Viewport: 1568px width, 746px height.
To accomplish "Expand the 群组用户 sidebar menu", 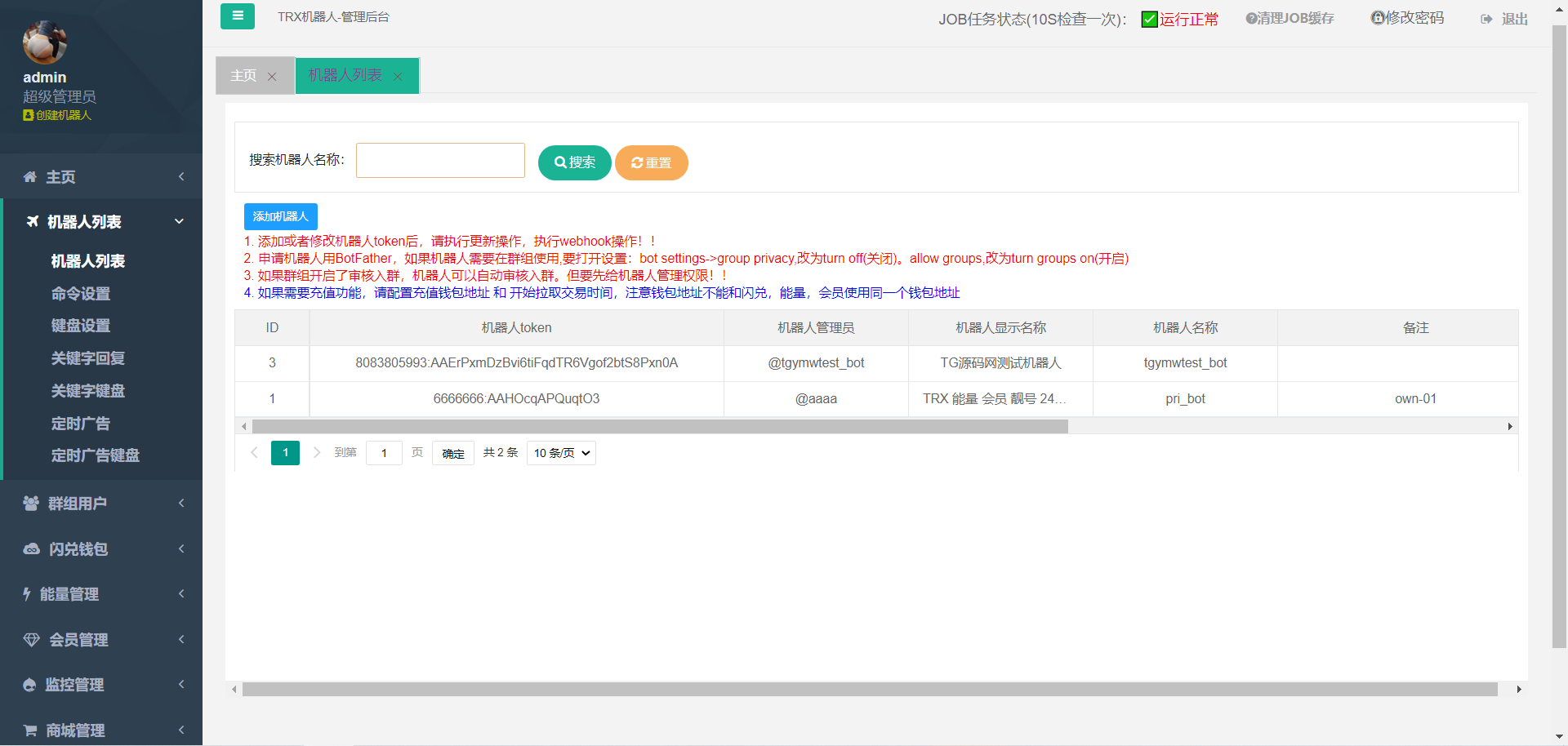I will 101,504.
